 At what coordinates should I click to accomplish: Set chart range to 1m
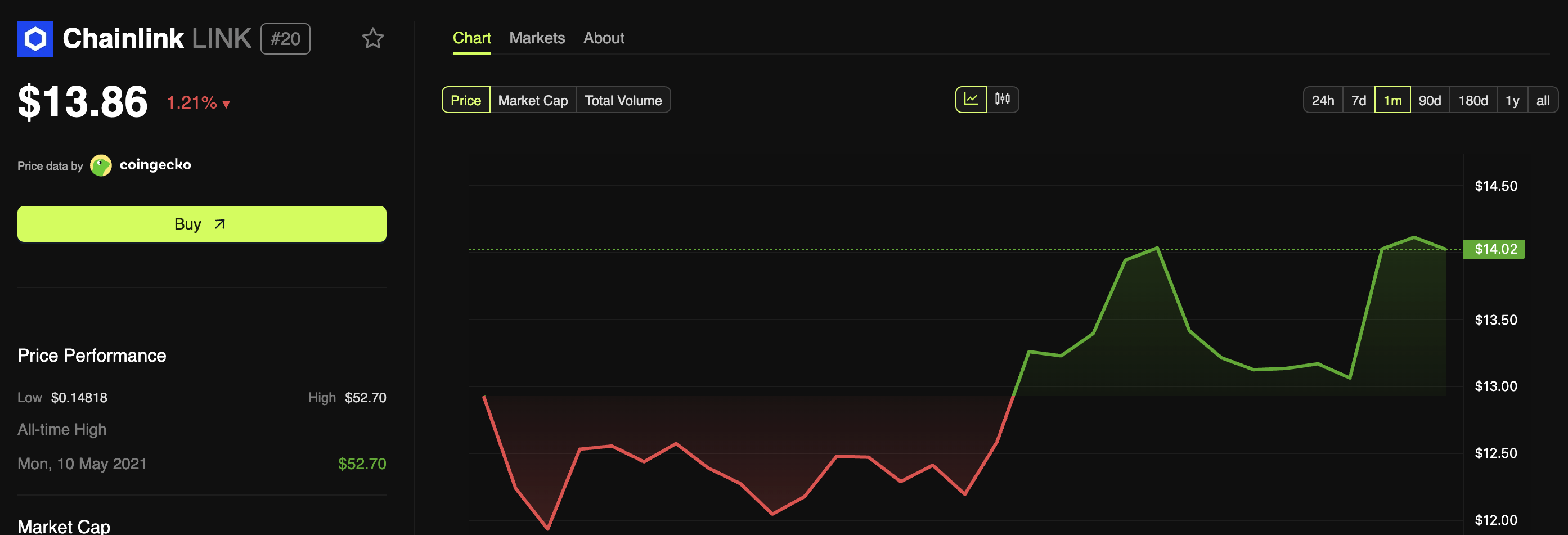click(x=1392, y=101)
